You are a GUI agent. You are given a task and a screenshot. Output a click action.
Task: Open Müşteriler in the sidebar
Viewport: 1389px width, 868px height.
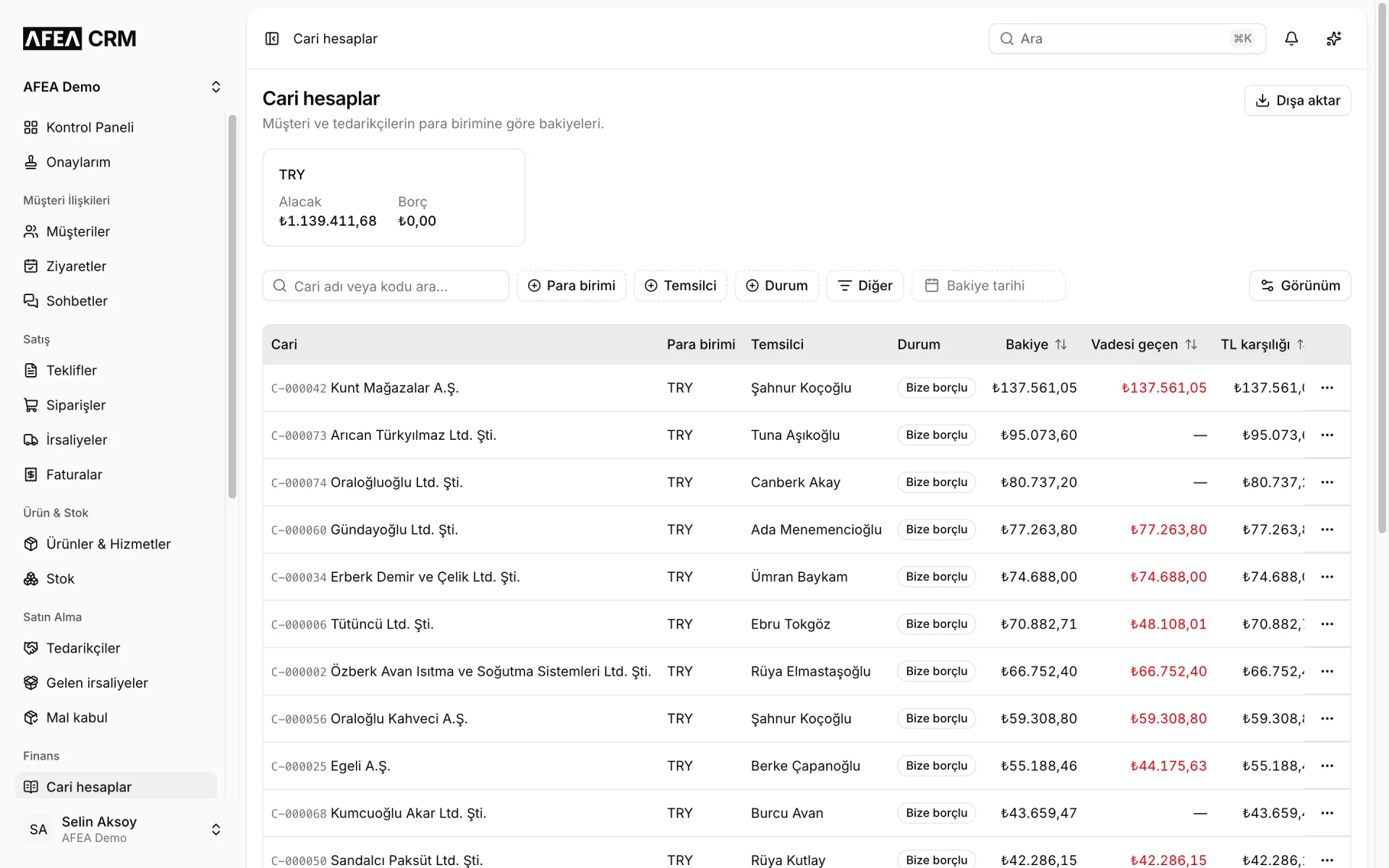[116, 231]
